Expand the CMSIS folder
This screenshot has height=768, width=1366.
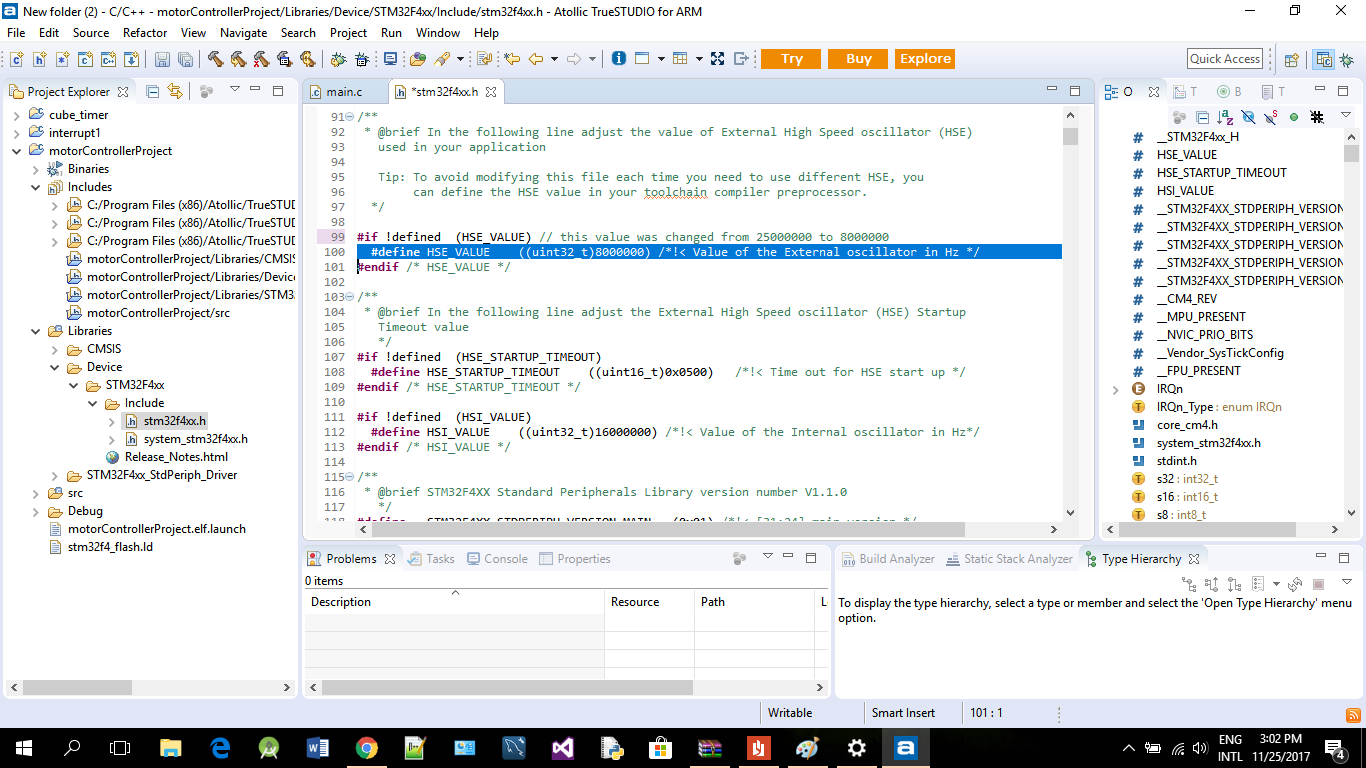(x=55, y=349)
